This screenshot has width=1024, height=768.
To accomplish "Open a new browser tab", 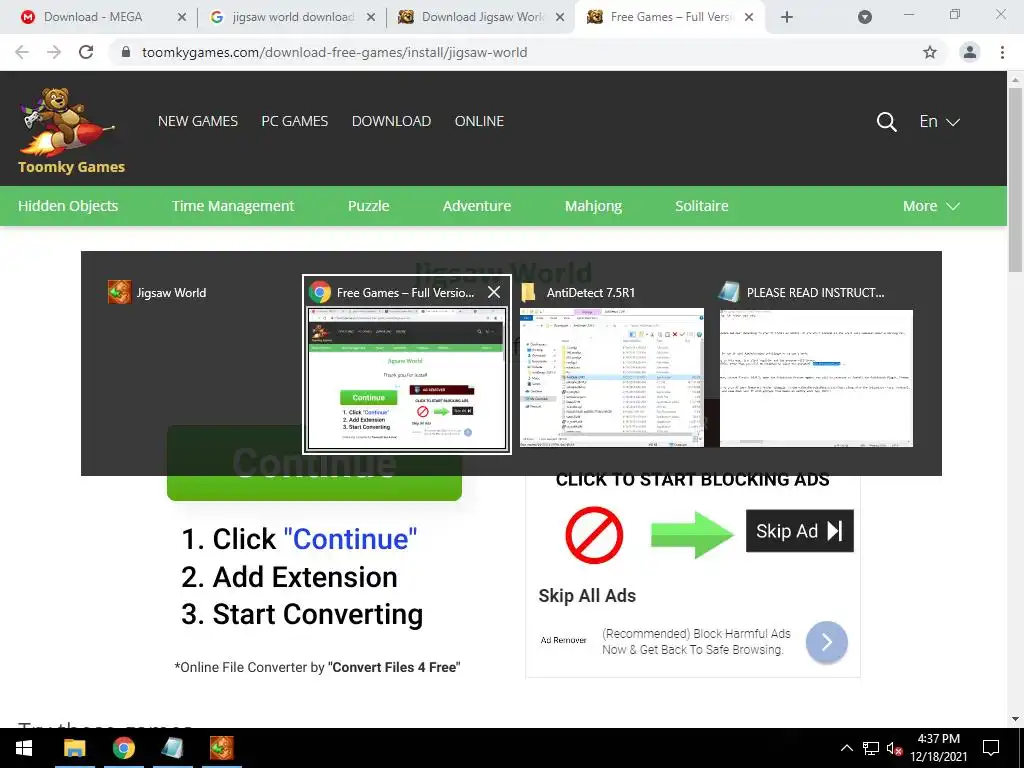I will [x=787, y=18].
